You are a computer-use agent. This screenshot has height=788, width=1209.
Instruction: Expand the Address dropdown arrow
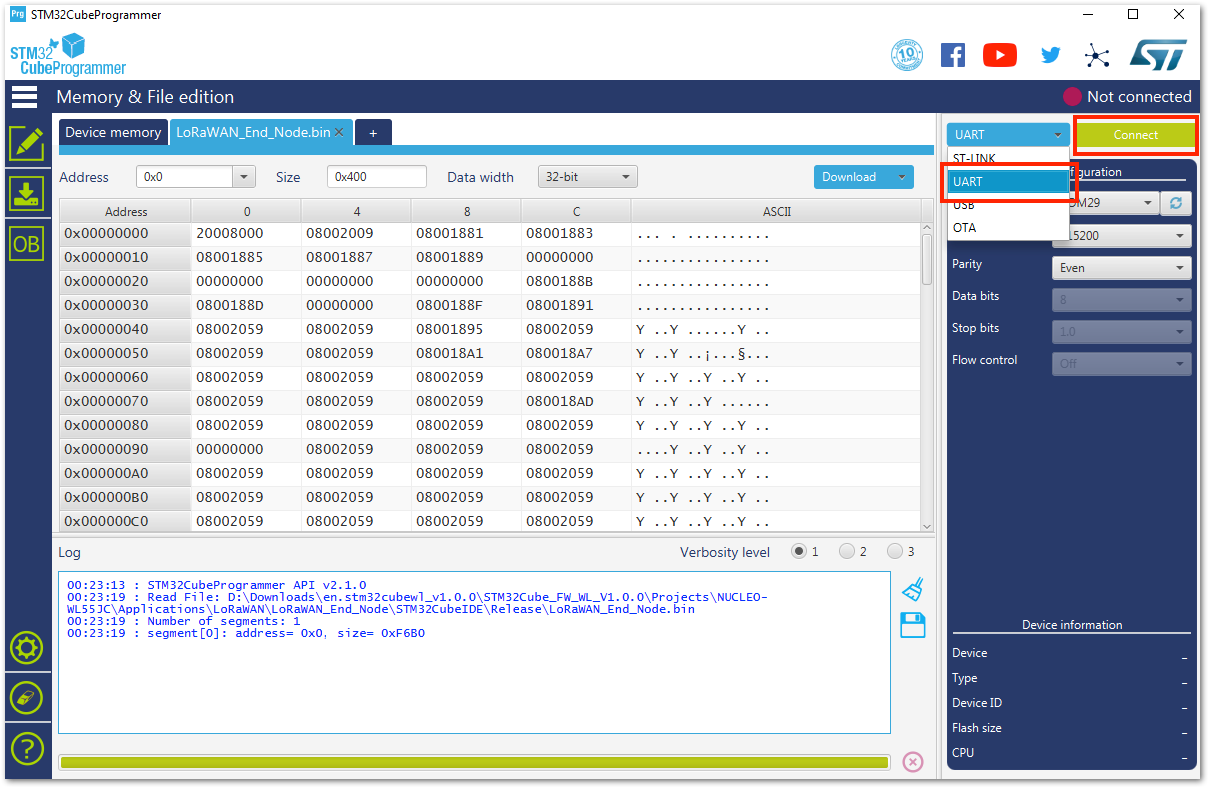point(244,177)
